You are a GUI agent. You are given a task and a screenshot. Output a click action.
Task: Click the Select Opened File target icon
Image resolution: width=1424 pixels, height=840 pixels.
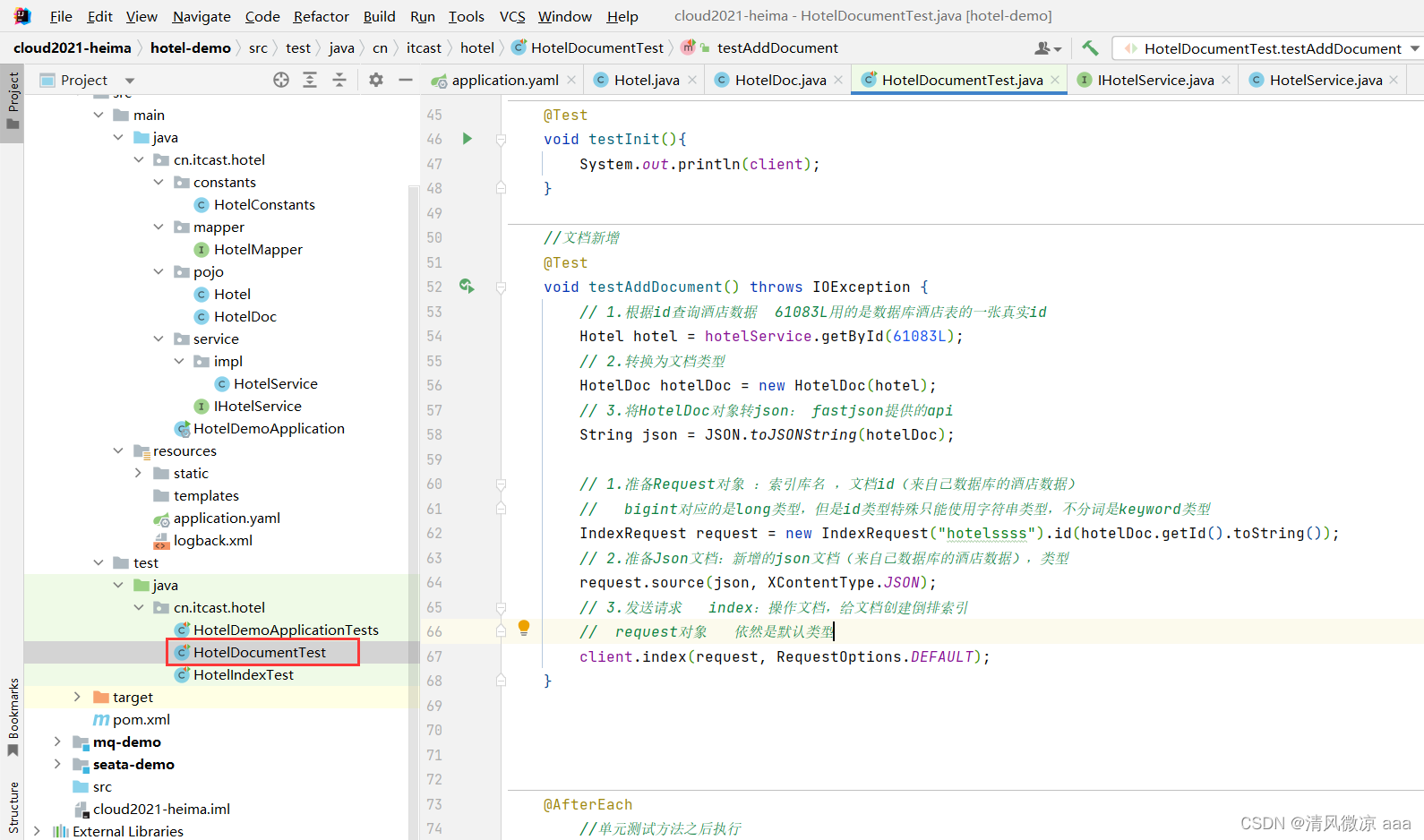(281, 80)
